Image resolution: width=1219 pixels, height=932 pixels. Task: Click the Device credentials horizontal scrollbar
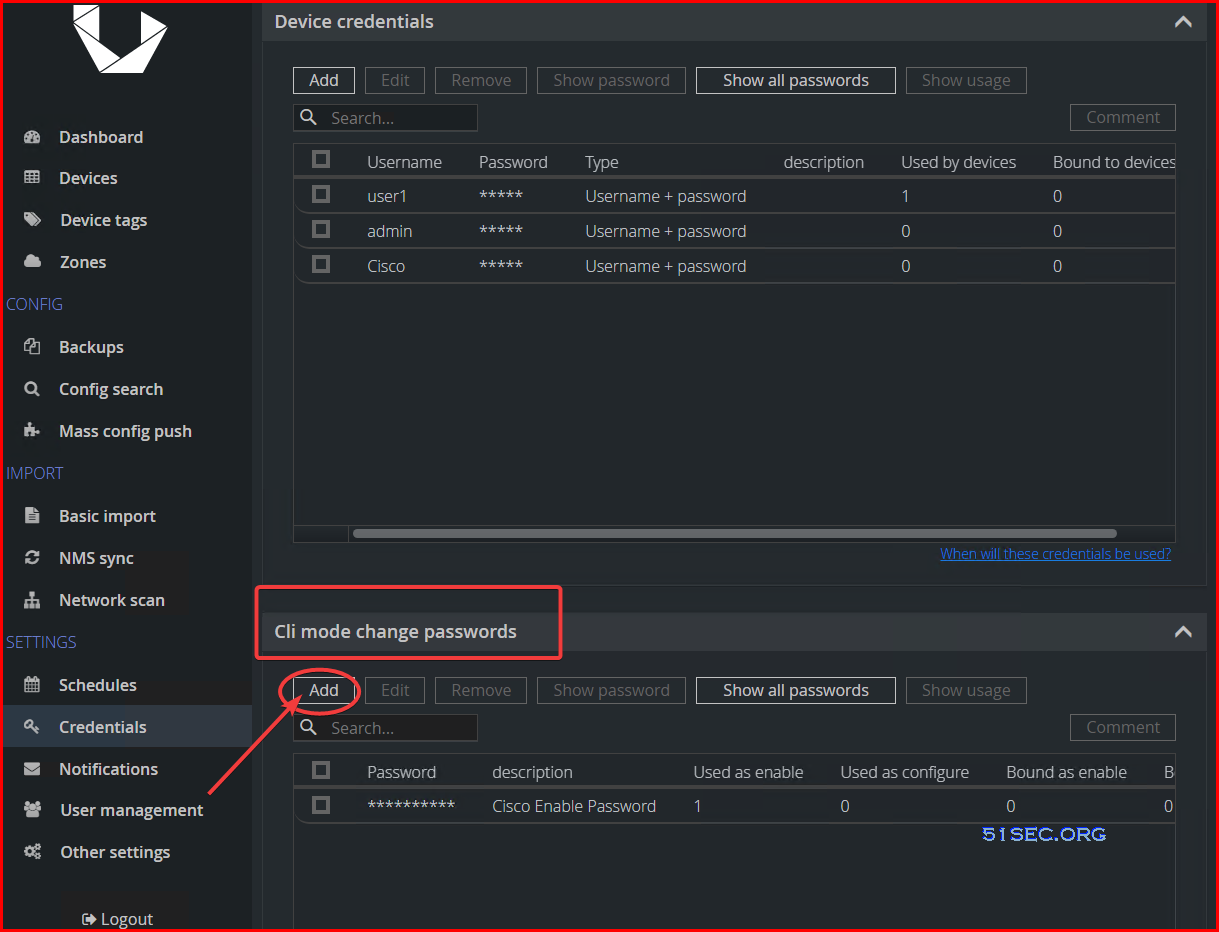(735, 533)
